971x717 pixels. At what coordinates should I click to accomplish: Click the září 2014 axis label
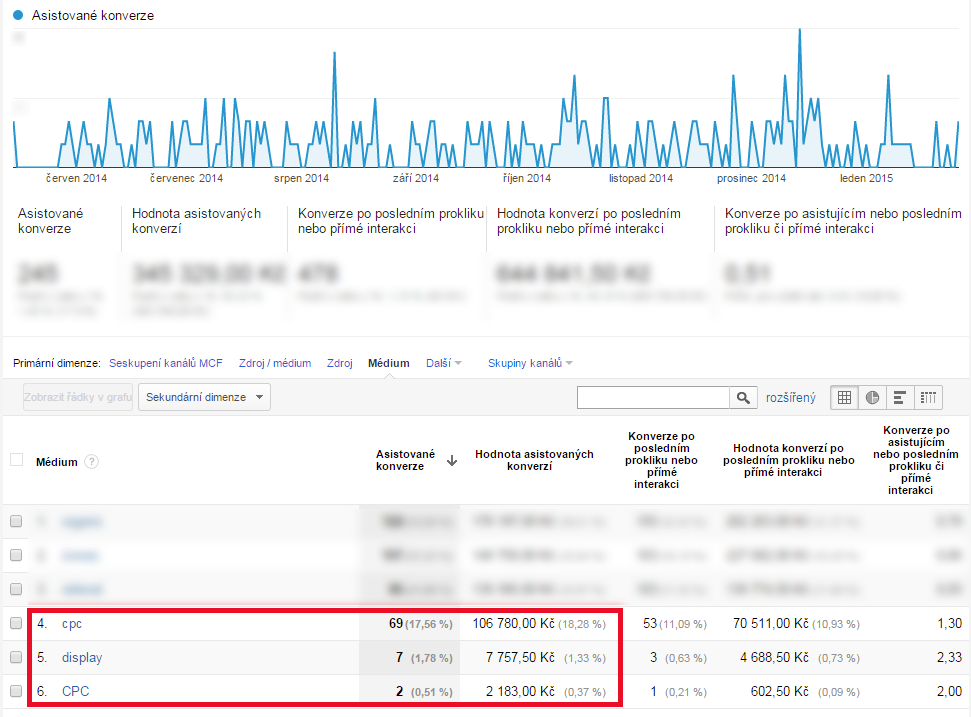pos(416,178)
